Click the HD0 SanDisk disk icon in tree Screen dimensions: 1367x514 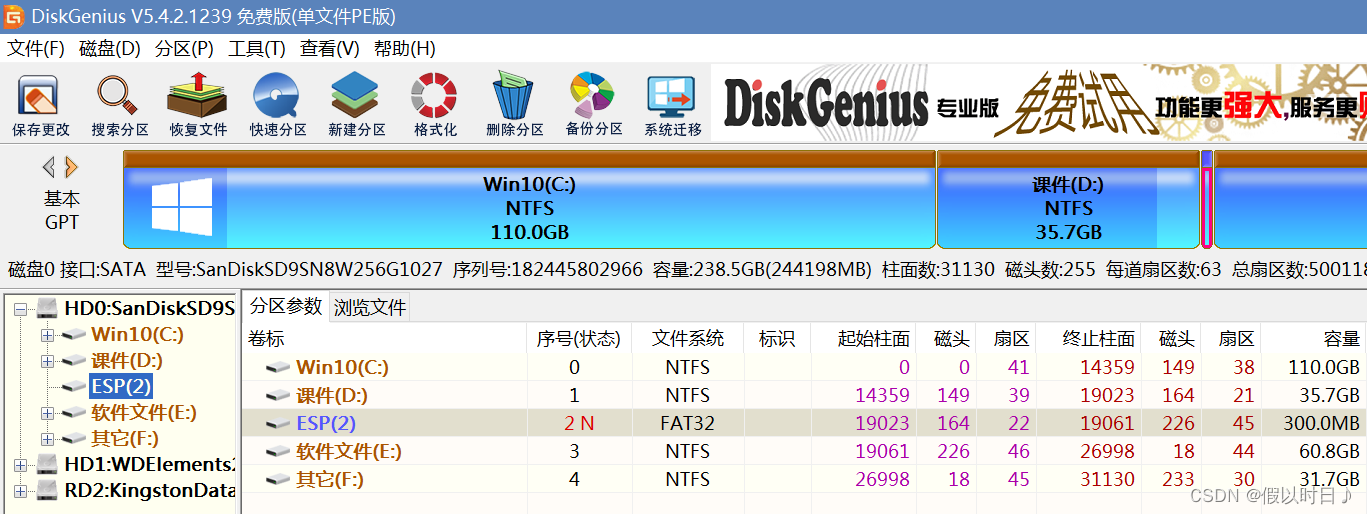coord(46,308)
